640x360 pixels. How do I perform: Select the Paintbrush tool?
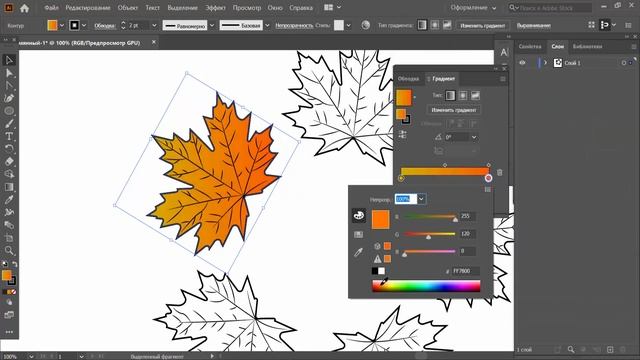click(x=9, y=124)
